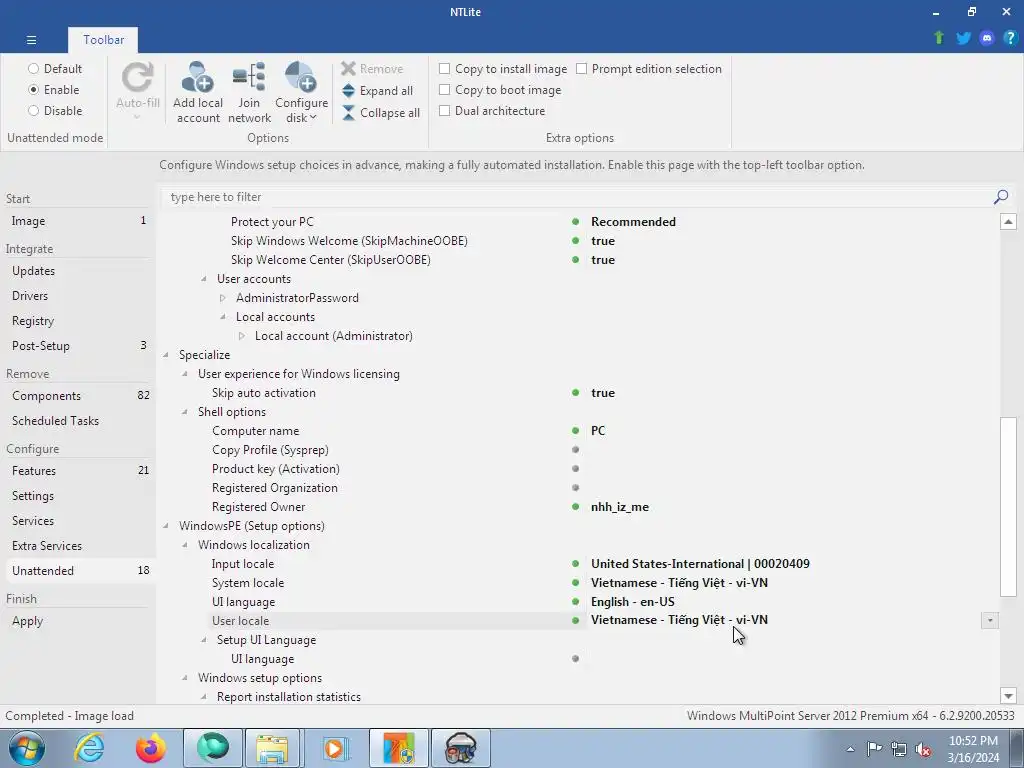Click the English - en-US value
The height and width of the screenshot is (768, 1024).
633,601
